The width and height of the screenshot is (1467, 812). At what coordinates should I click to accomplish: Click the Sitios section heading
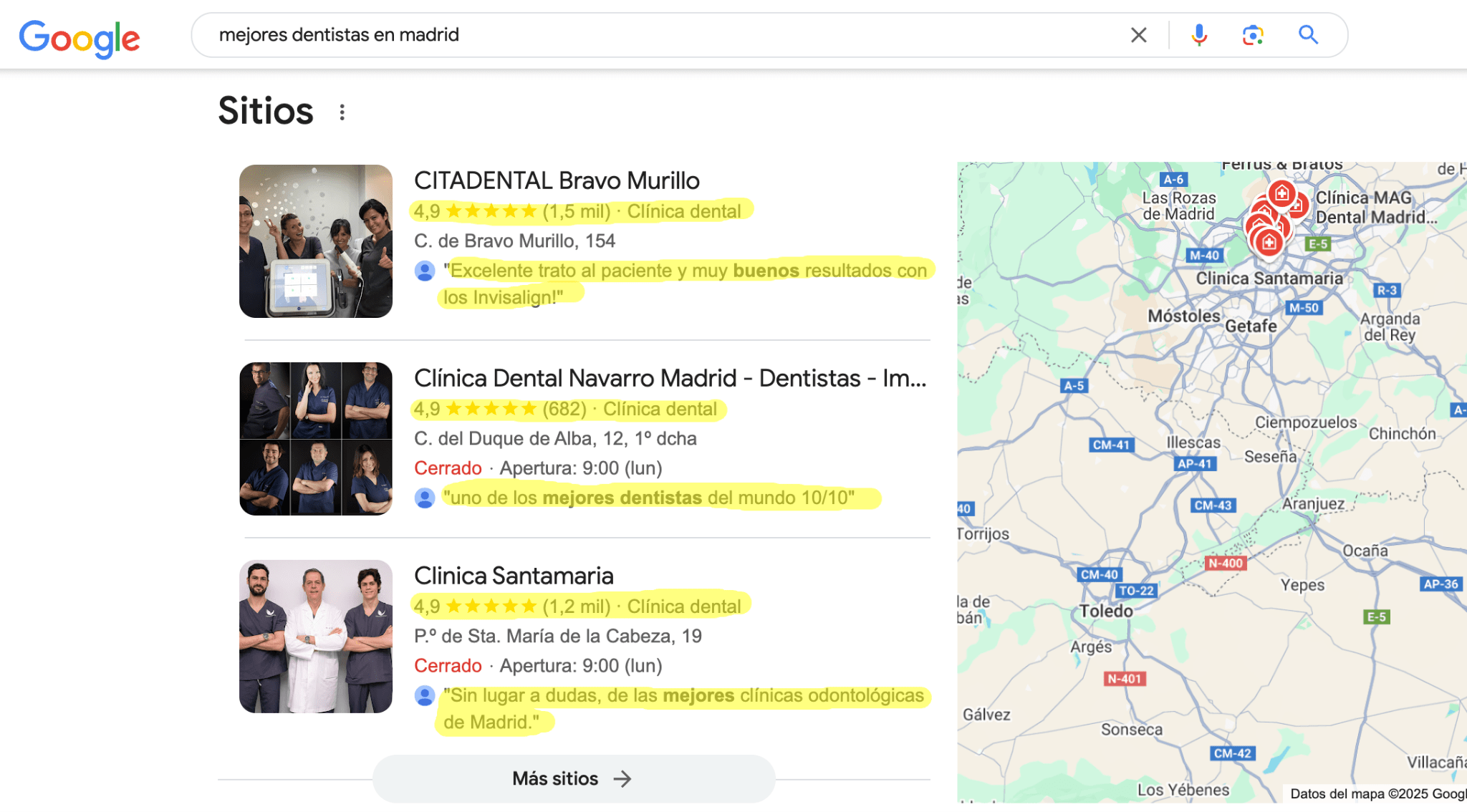coord(266,111)
